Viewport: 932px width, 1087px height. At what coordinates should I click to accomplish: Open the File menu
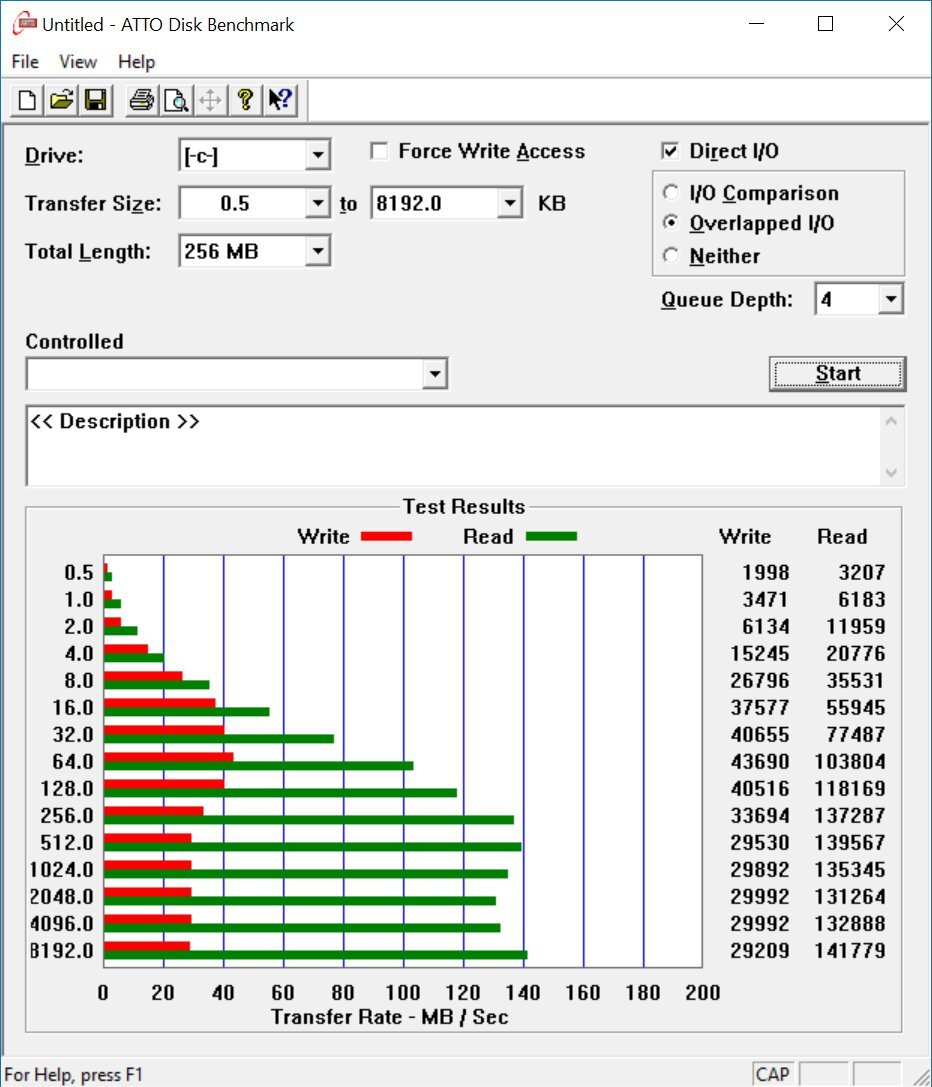pos(25,62)
